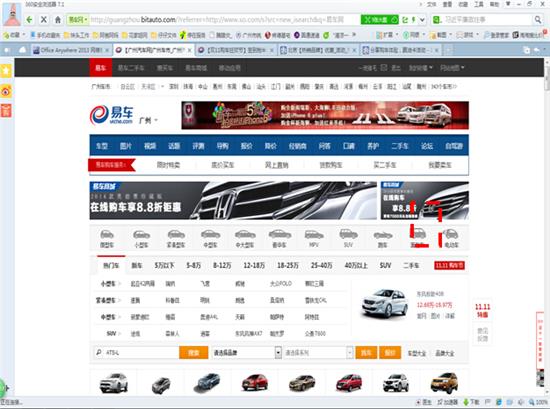The image size is (550, 409).
Task: Close the 广州汽车网 active browser tab
Action: coord(190,51)
